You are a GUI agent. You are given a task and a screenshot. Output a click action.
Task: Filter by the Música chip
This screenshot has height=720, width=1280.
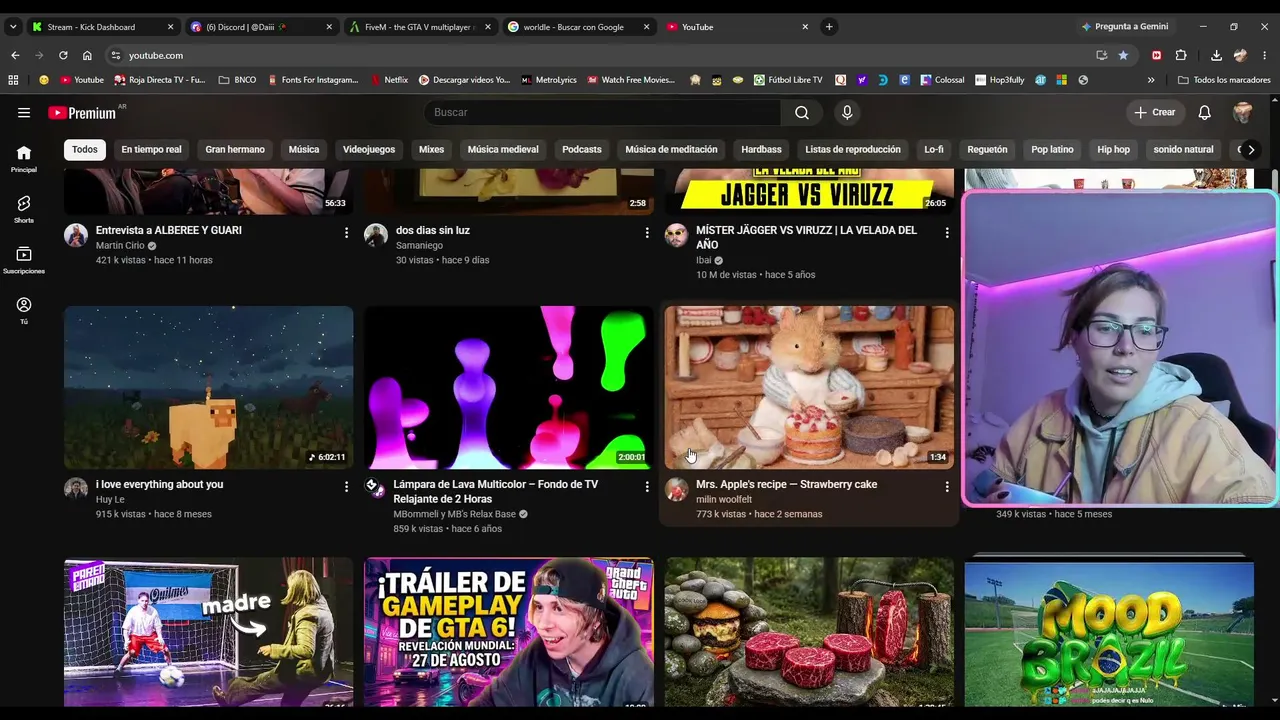pos(304,150)
